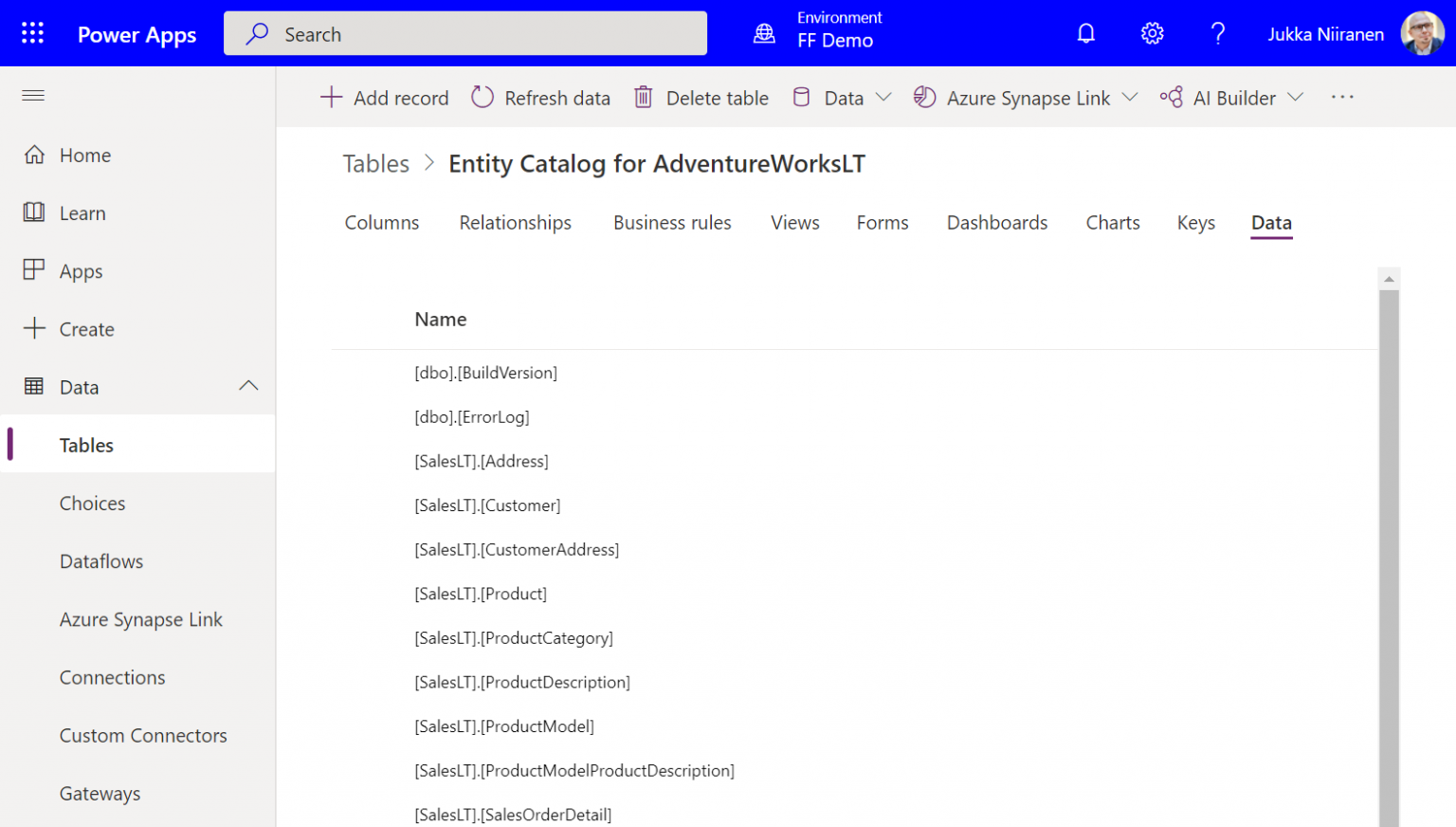Click the Add record button label

tap(401, 98)
